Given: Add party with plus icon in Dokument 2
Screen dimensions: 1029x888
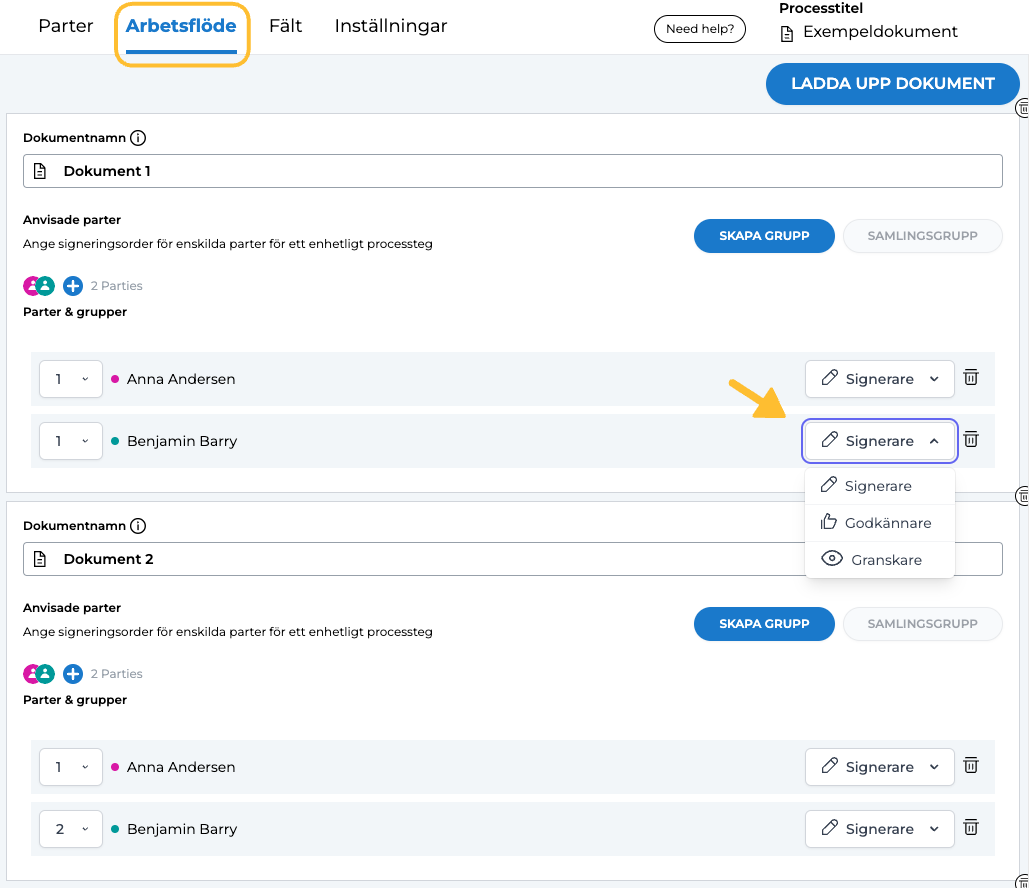Looking at the screenshot, I should (x=73, y=674).
